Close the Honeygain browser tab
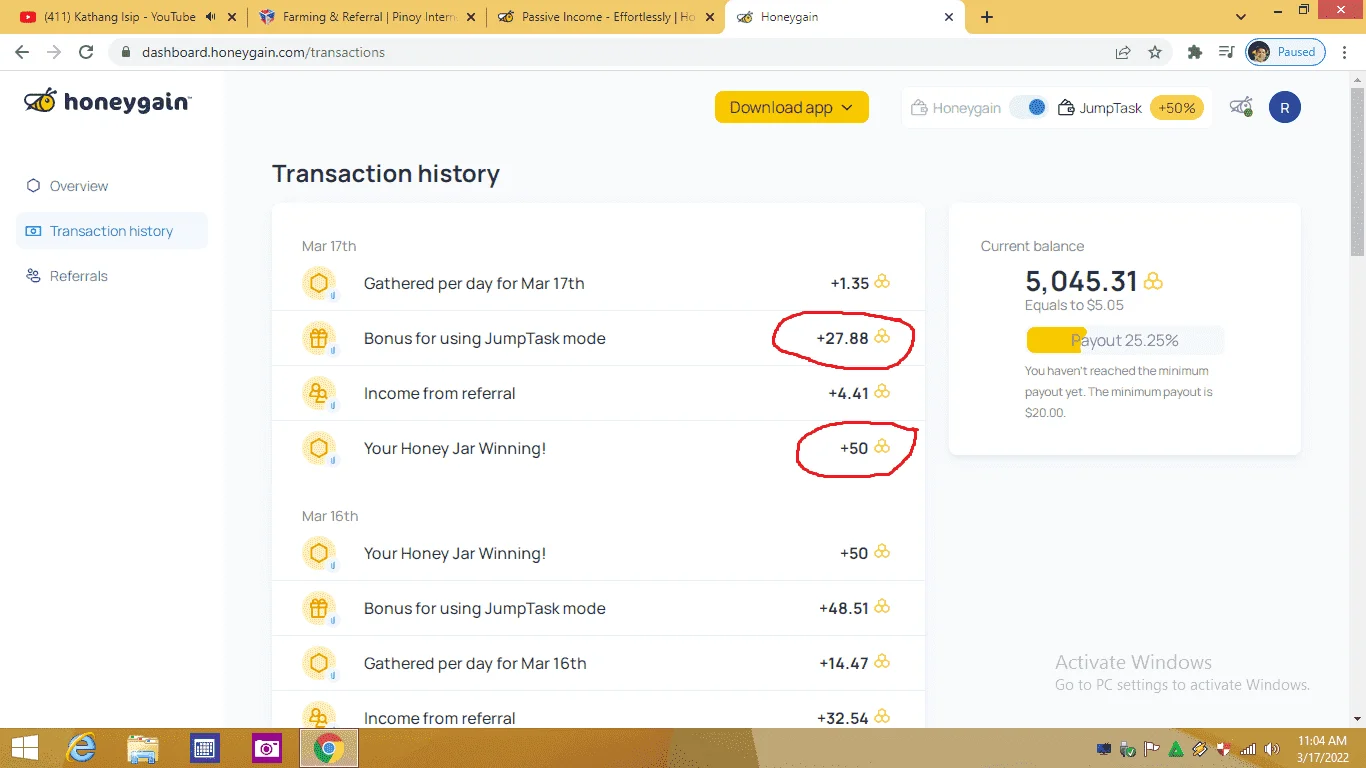 (947, 17)
